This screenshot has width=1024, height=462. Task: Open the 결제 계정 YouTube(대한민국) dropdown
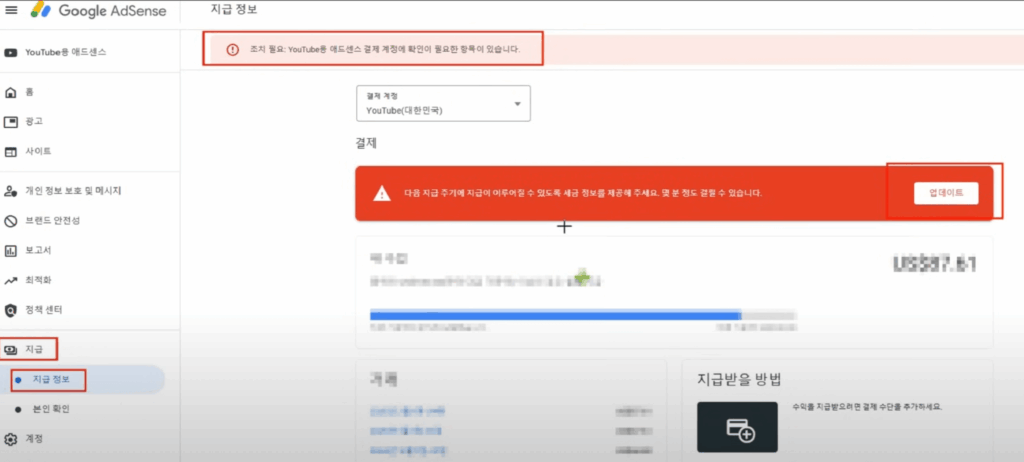click(443, 104)
